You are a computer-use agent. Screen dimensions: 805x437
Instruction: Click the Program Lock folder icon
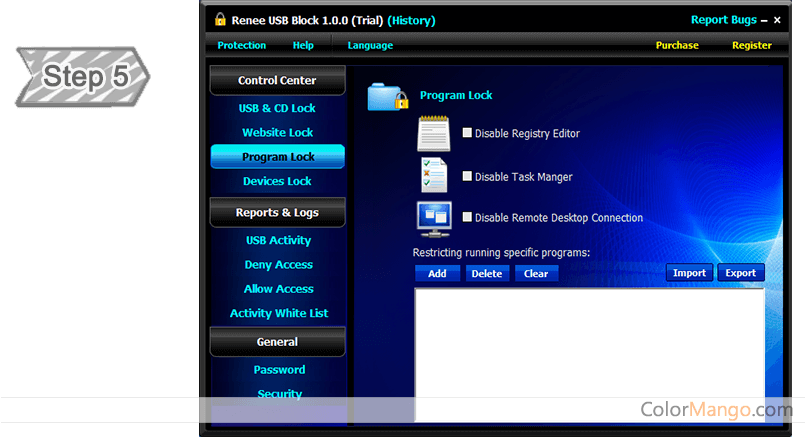[387, 96]
